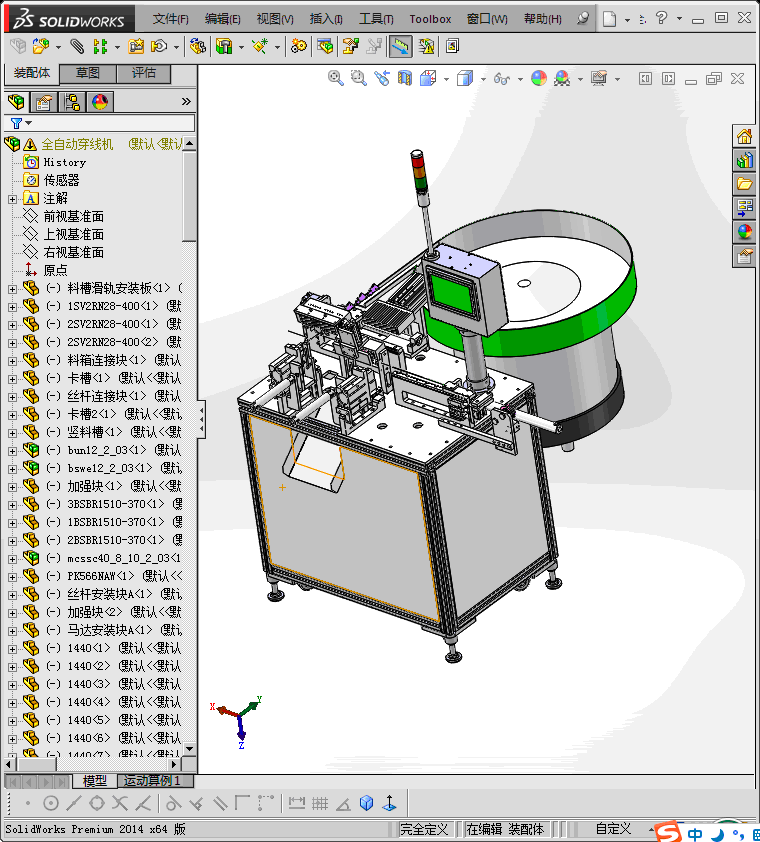The height and width of the screenshot is (842, 760).
Task: Open the display style dropdown arrow
Action: click(483, 79)
